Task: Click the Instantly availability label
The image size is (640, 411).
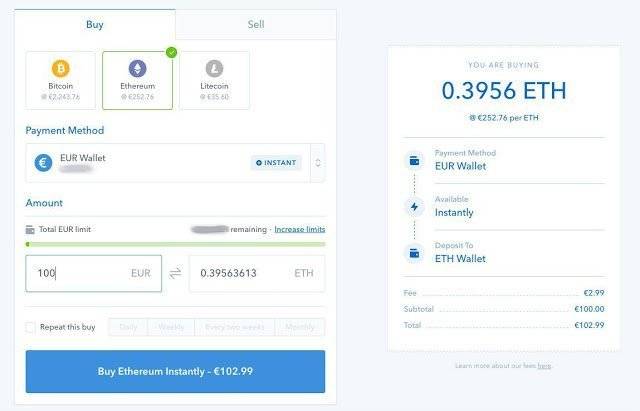Action: [454, 213]
